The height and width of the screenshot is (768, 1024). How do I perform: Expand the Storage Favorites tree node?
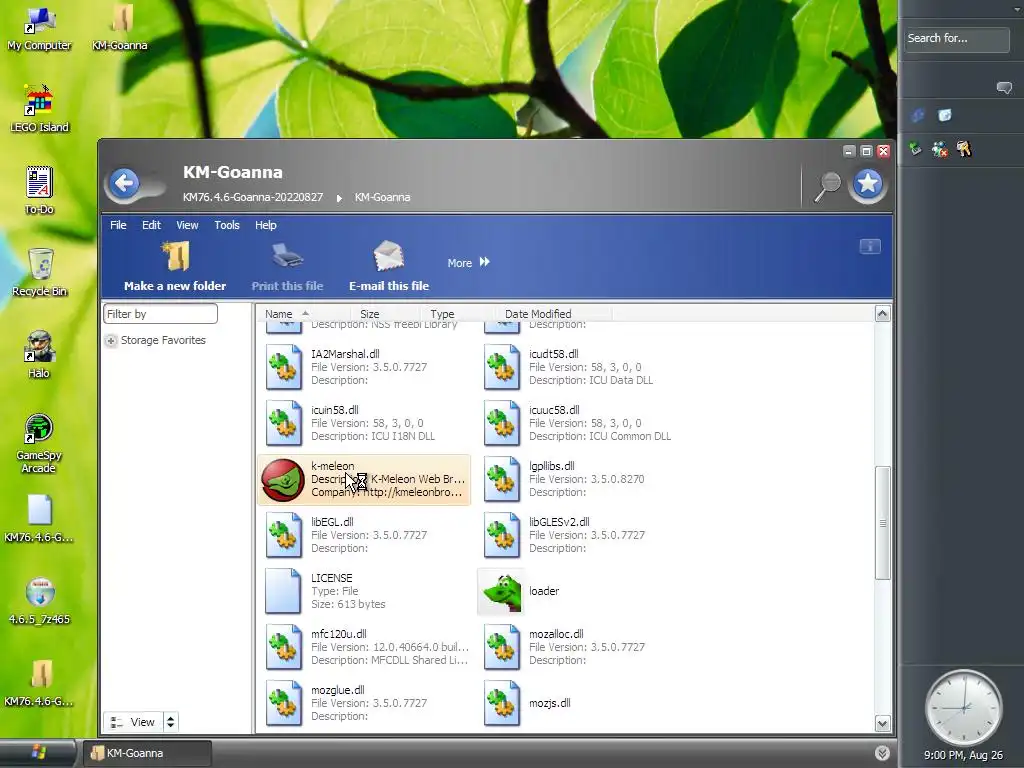pyautogui.click(x=111, y=340)
